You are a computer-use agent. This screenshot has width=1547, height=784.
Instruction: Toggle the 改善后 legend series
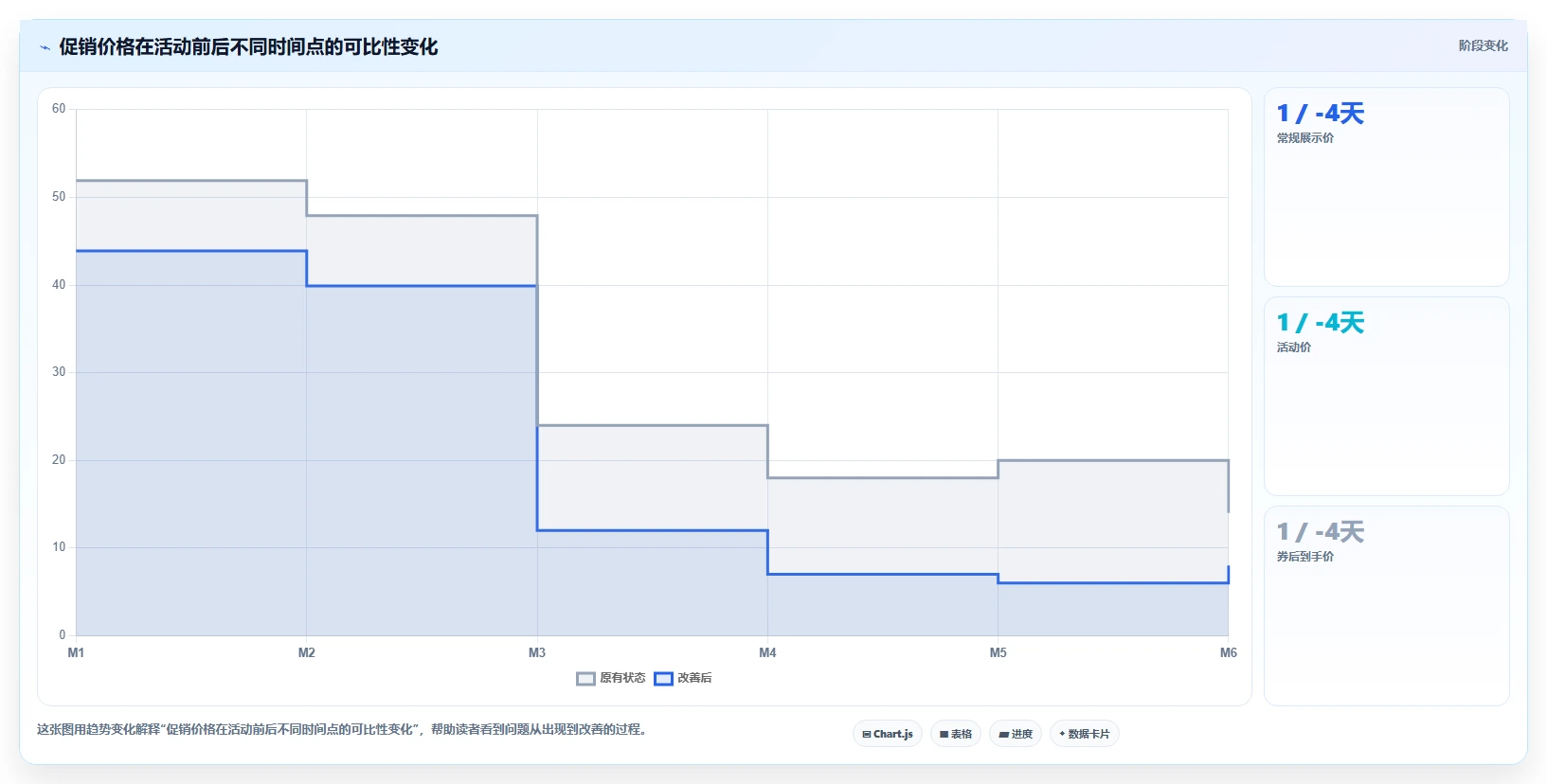point(683,678)
